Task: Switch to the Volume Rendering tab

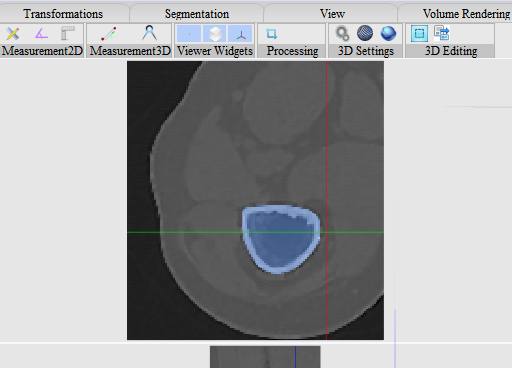Action: click(466, 14)
